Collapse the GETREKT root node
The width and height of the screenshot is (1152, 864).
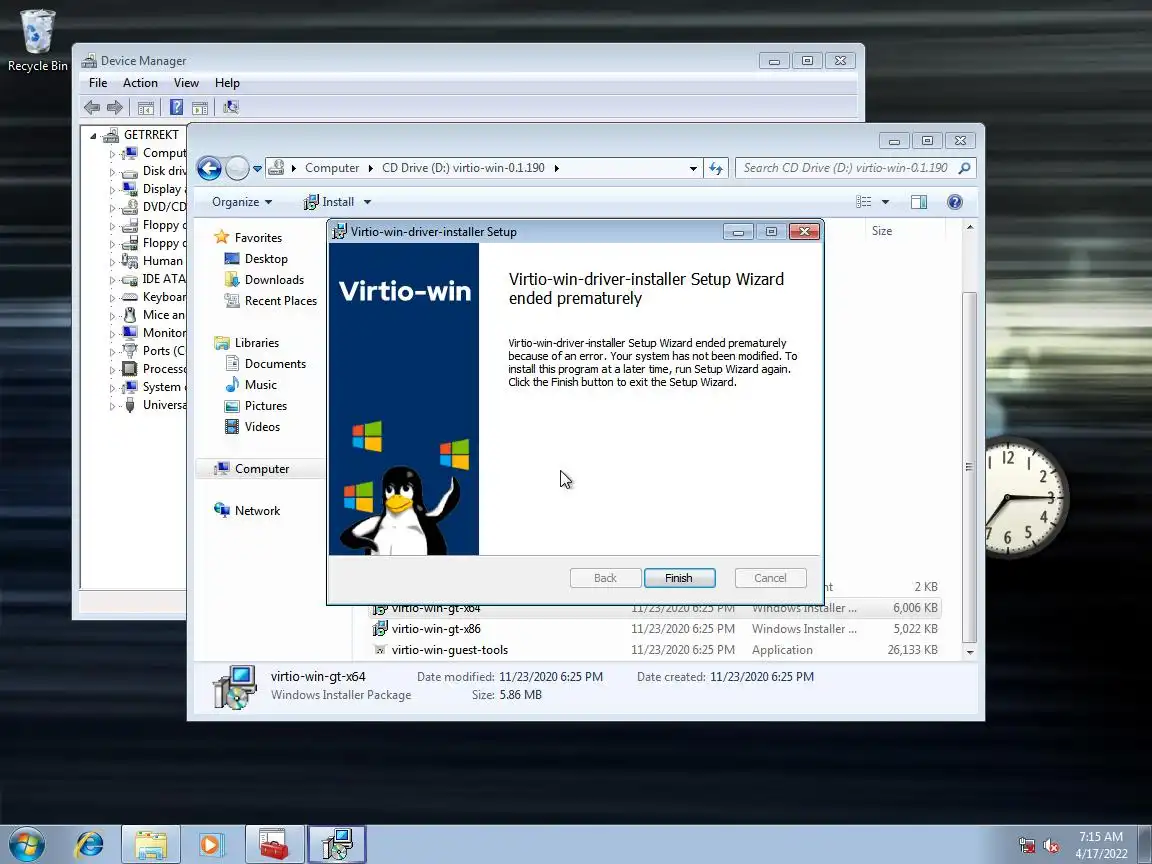tap(93, 135)
